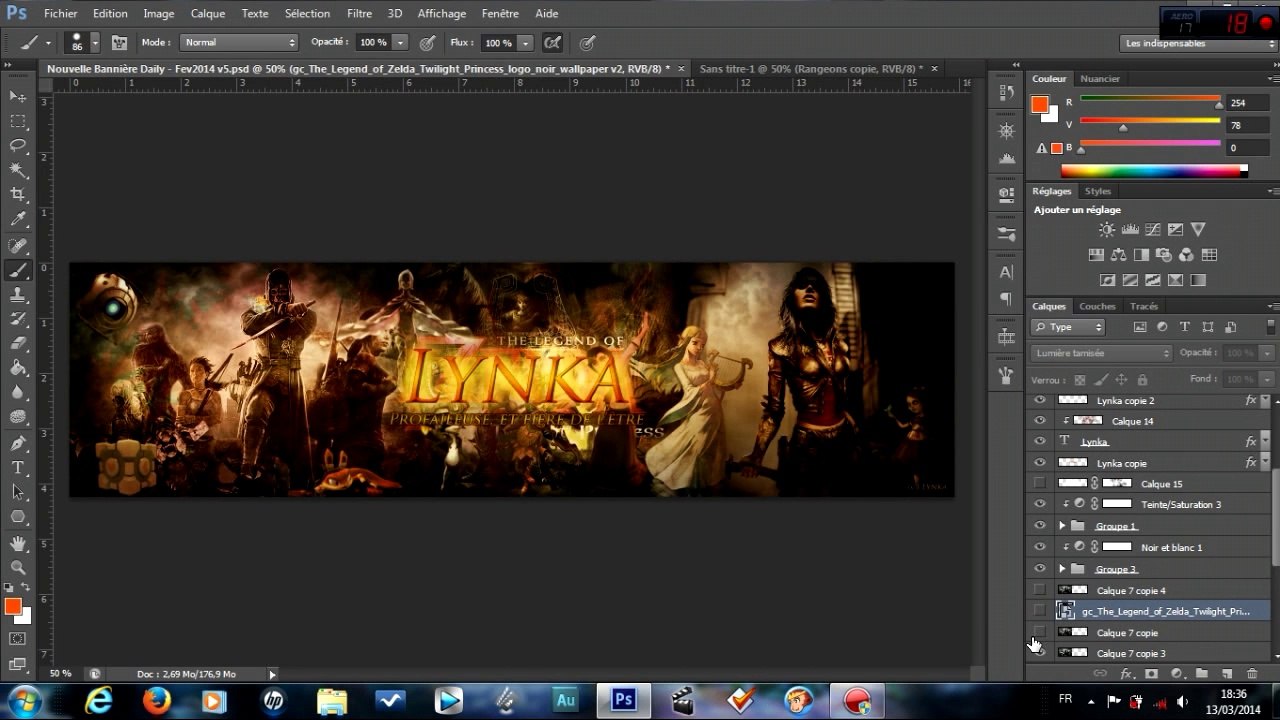The image size is (1280, 720).
Task: Select the Crop tool
Action: [x=18, y=195]
